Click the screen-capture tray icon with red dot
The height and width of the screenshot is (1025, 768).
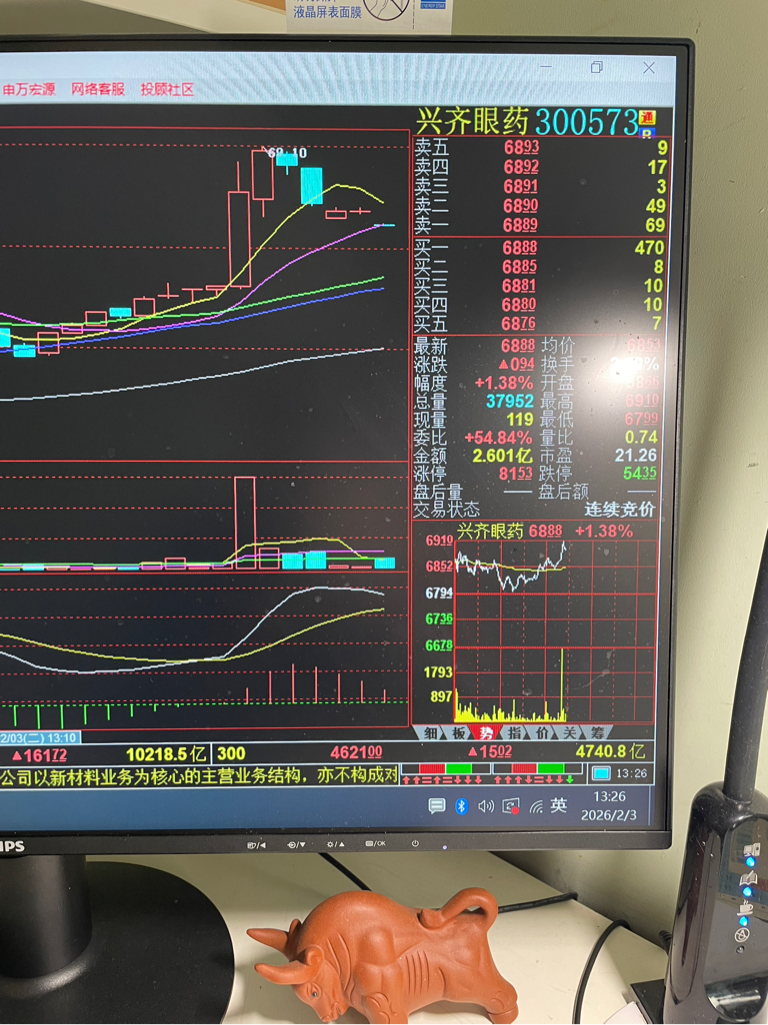[510, 806]
